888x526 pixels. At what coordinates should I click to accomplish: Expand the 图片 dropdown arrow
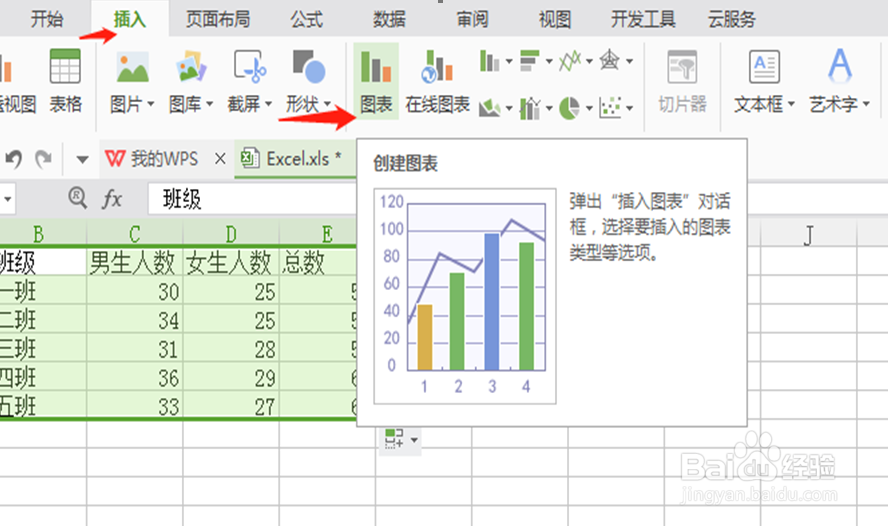point(151,104)
